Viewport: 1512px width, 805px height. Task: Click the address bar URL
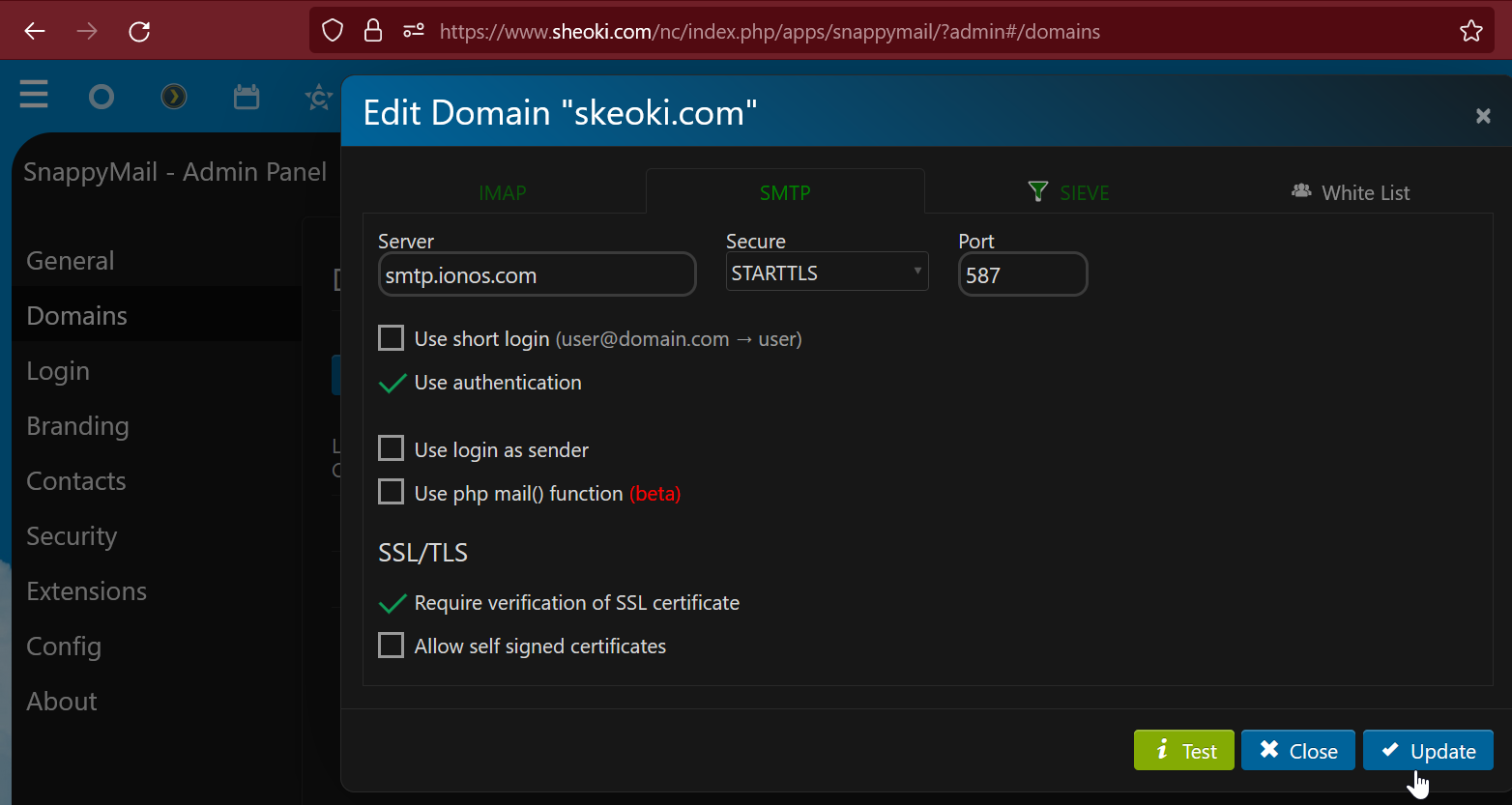click(770, 31)
